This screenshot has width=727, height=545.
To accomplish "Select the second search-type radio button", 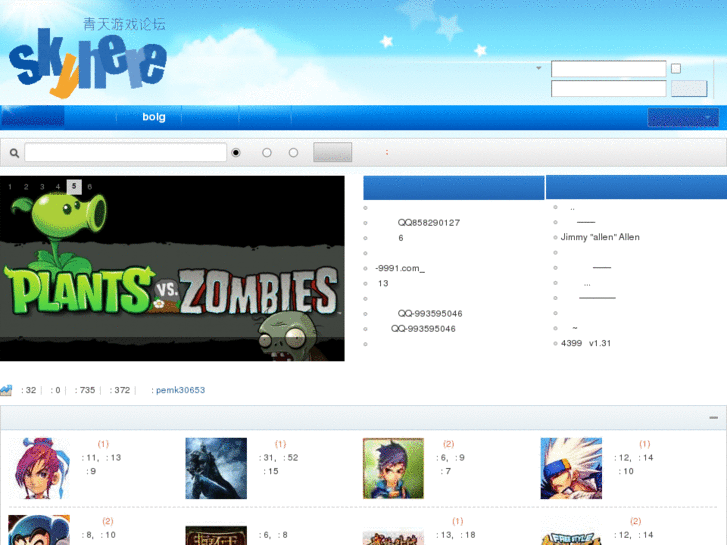I will 267,153.
